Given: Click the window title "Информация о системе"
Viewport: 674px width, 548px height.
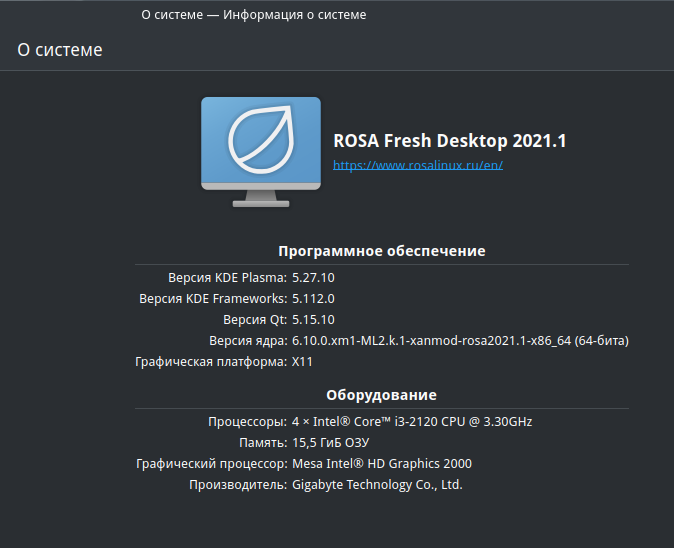Looking at the screenshot, I should tap(253, 15).
